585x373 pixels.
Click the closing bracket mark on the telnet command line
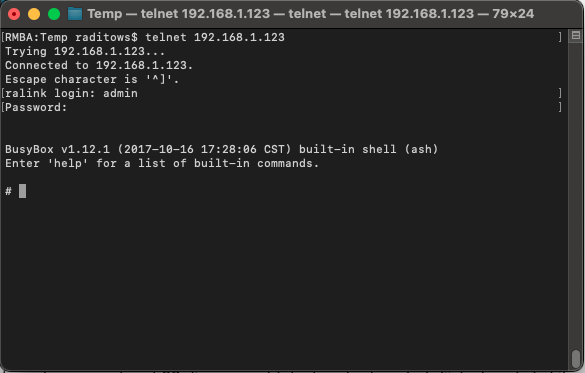pos(560,37)
